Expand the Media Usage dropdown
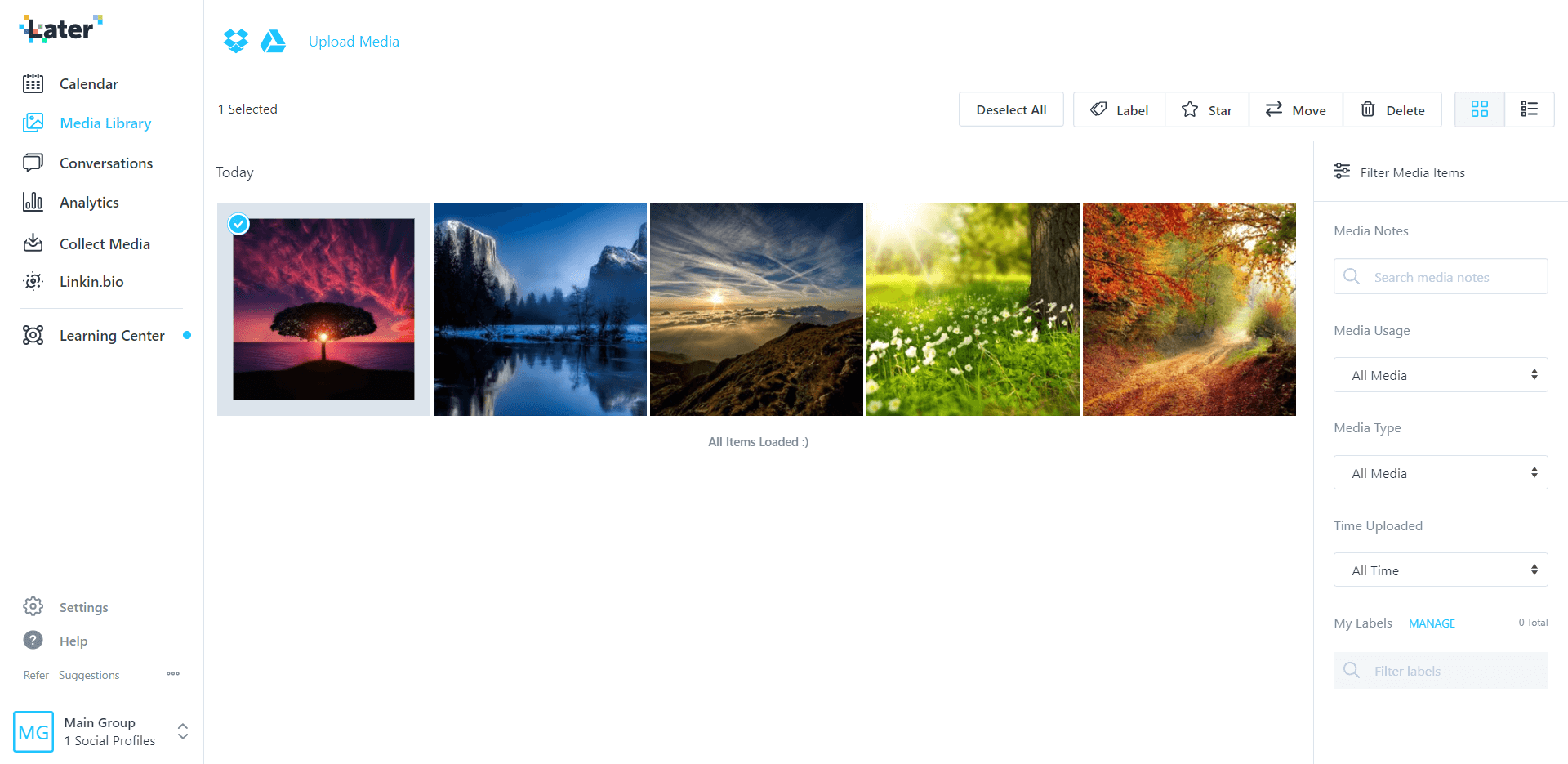 click(x=1441, y=375)
